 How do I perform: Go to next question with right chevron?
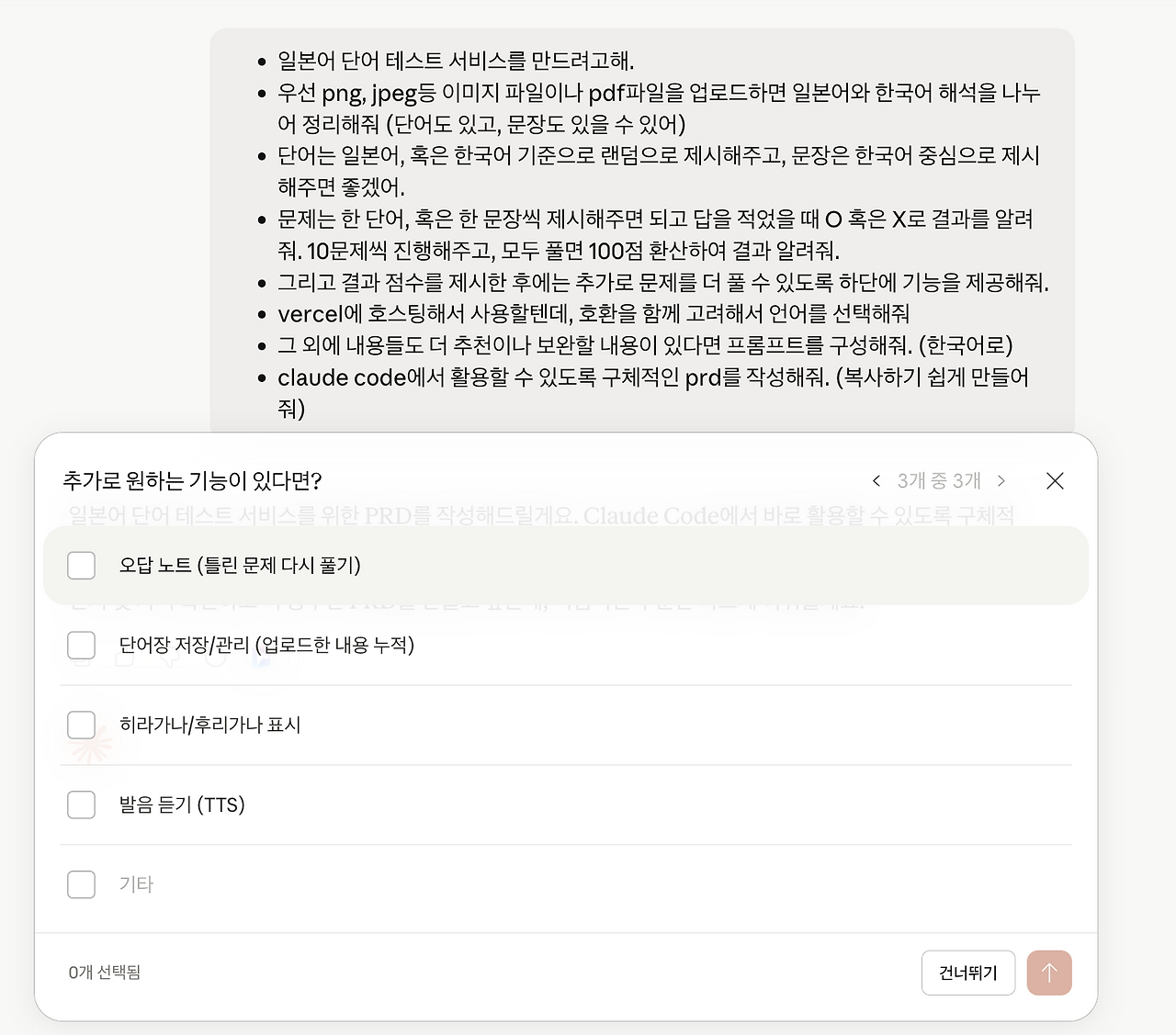1001,481
